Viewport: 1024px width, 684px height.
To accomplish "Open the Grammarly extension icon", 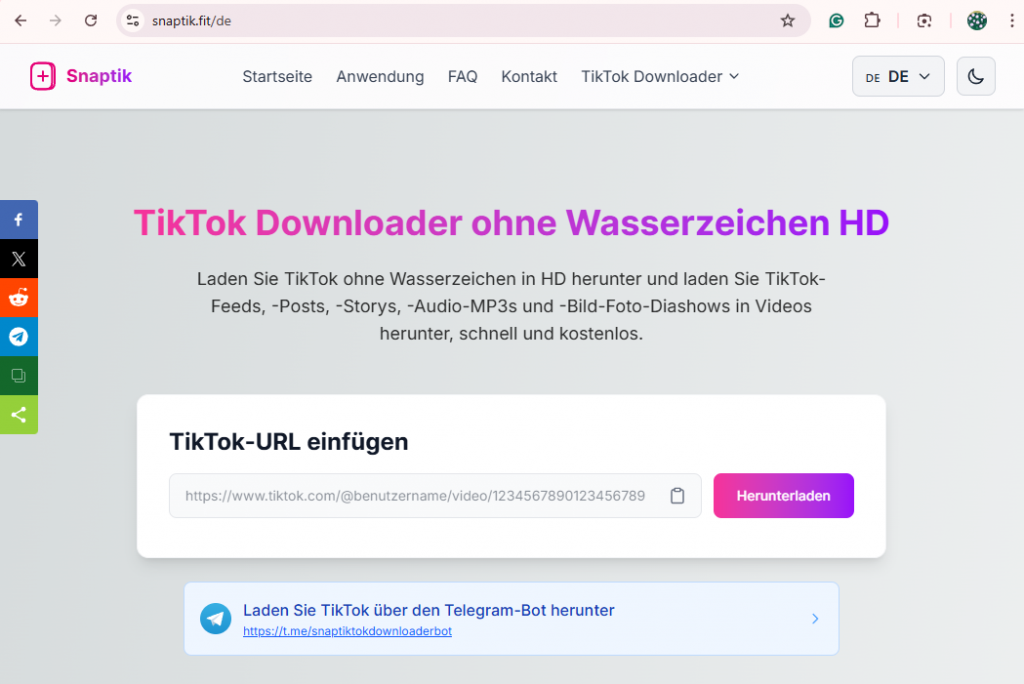I will point(836,21).
